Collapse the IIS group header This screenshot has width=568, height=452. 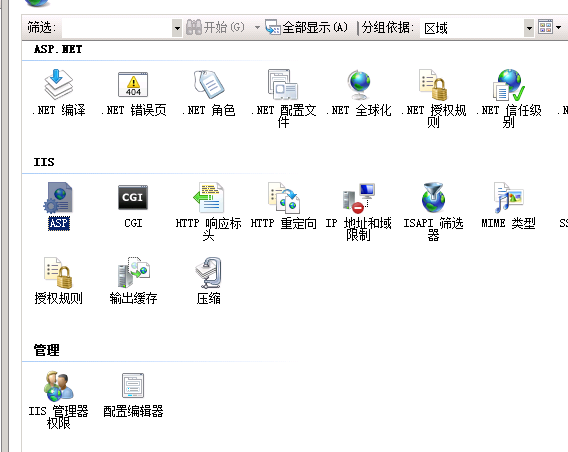[x=44, y=162]
